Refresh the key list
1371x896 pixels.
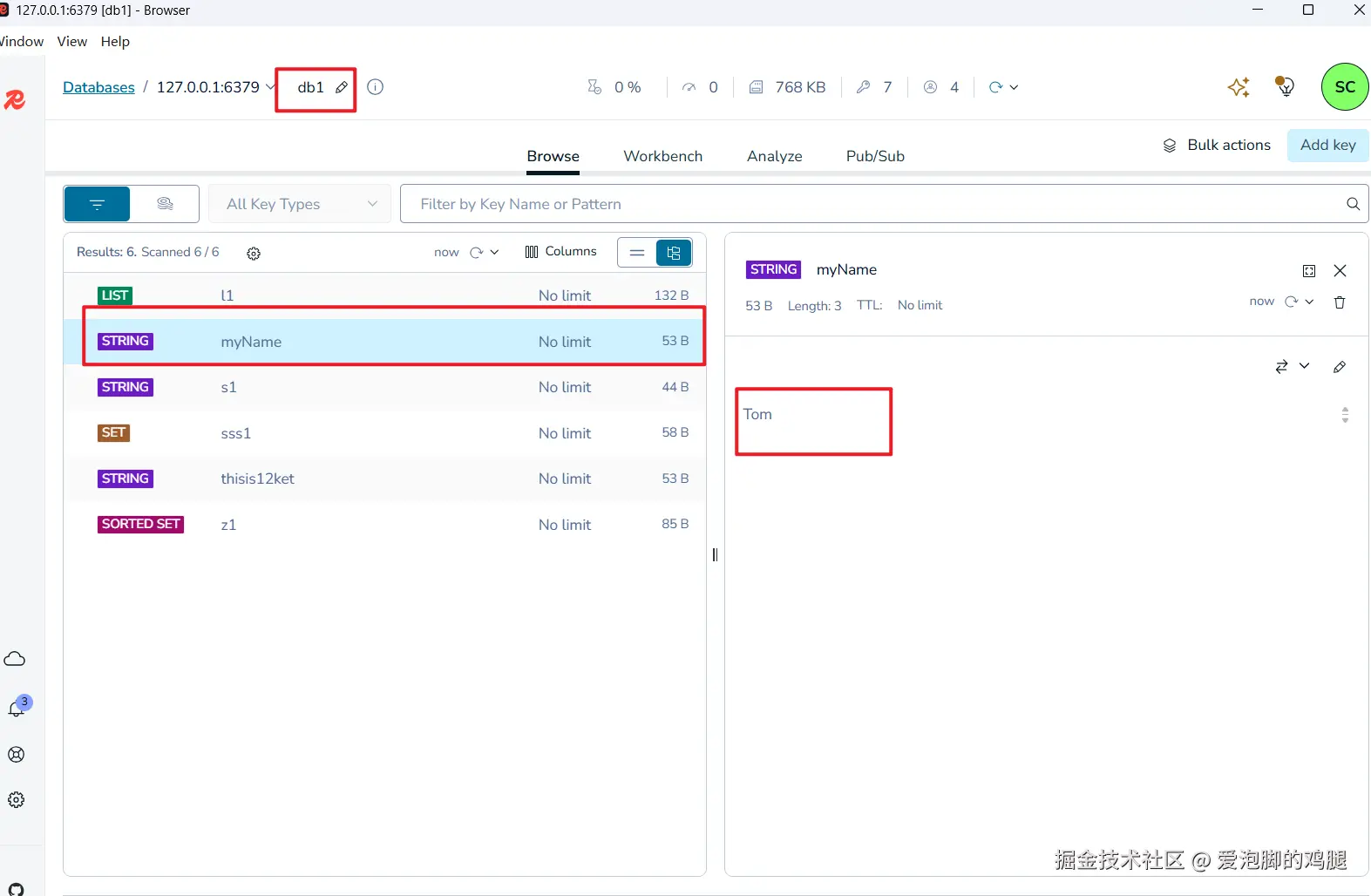tap(476, 252)
